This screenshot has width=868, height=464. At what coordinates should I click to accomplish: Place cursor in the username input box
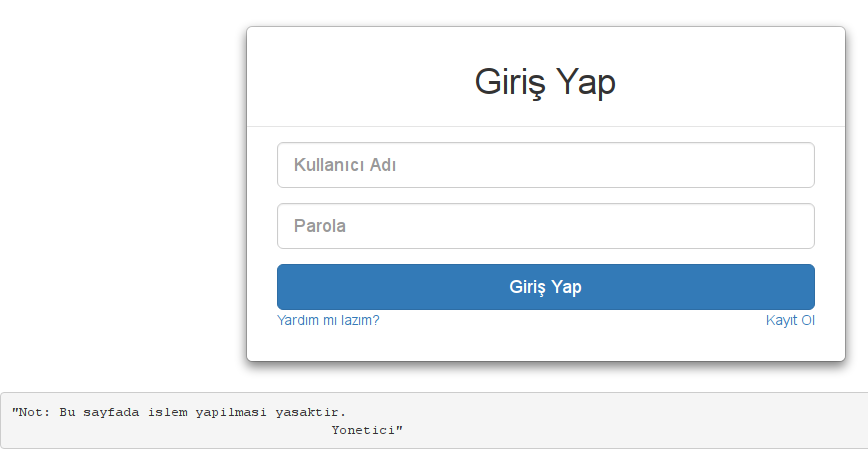pos(545,165)
